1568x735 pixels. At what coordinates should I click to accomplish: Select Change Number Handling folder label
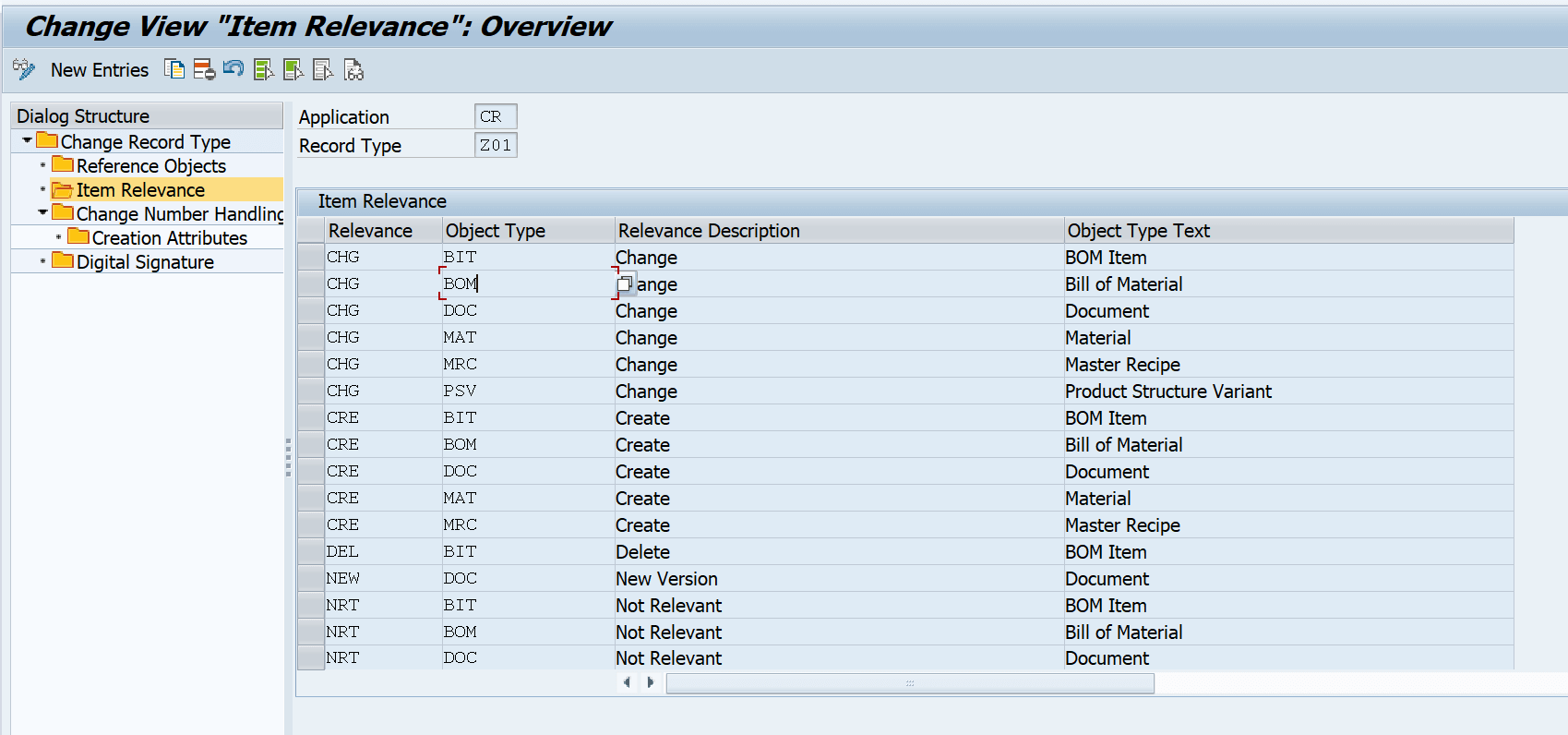180,214
